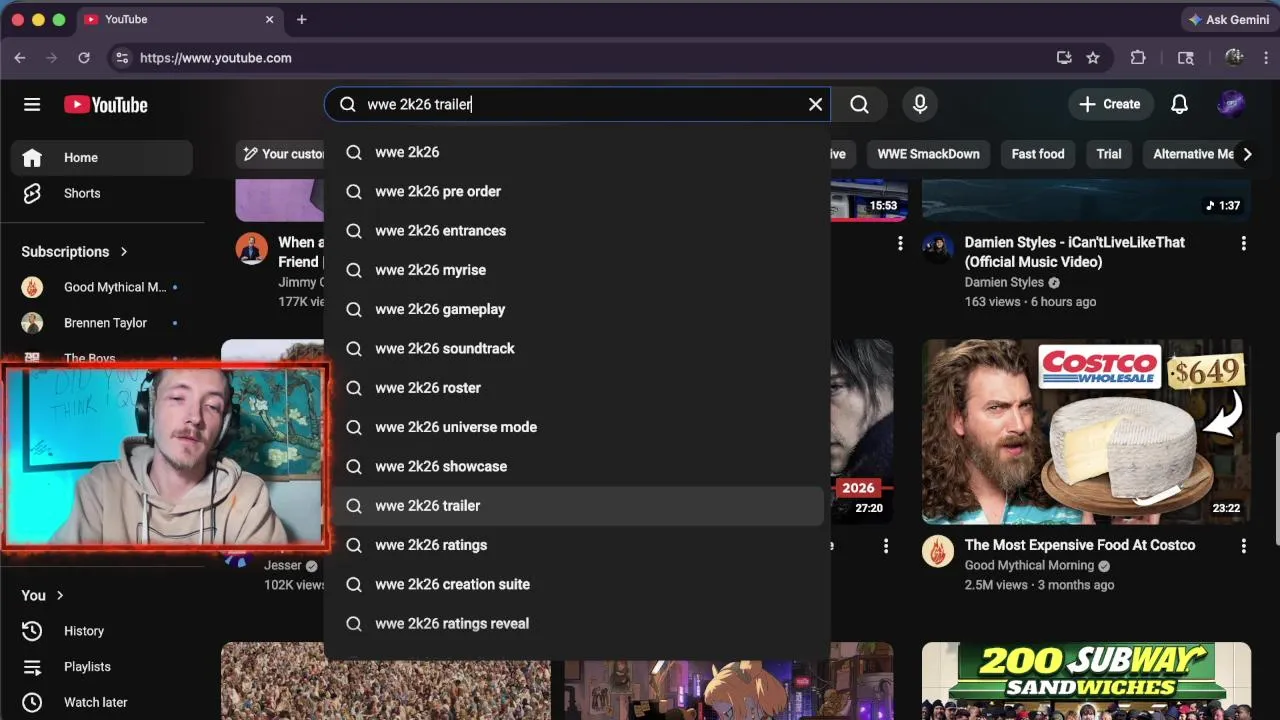This screenshot has width=1280, height=720.
Task: Open History in the sidebar
Action: (x=101, y=631)
